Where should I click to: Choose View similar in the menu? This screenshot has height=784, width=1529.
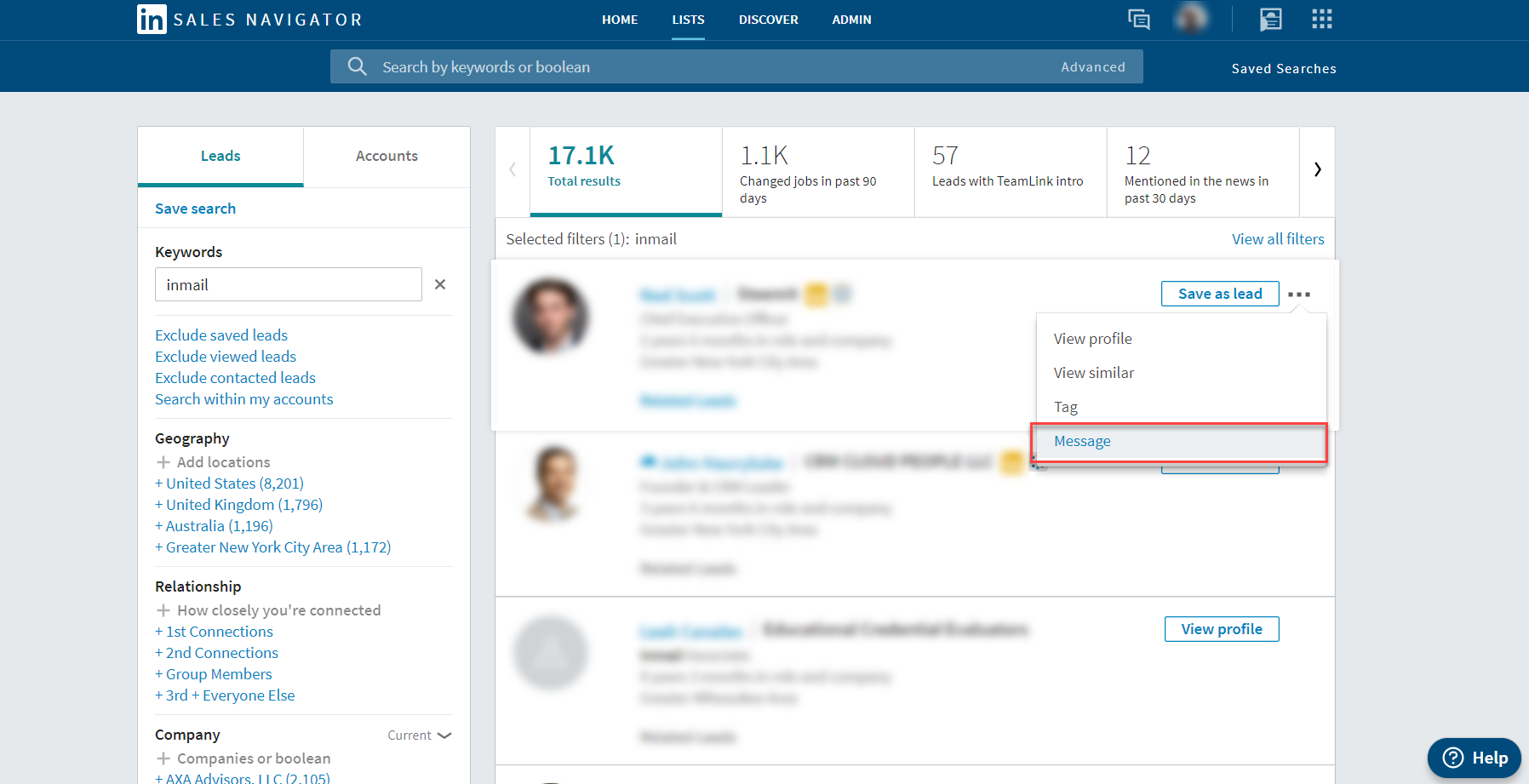pyautogui.click(x=1094, y=373)
